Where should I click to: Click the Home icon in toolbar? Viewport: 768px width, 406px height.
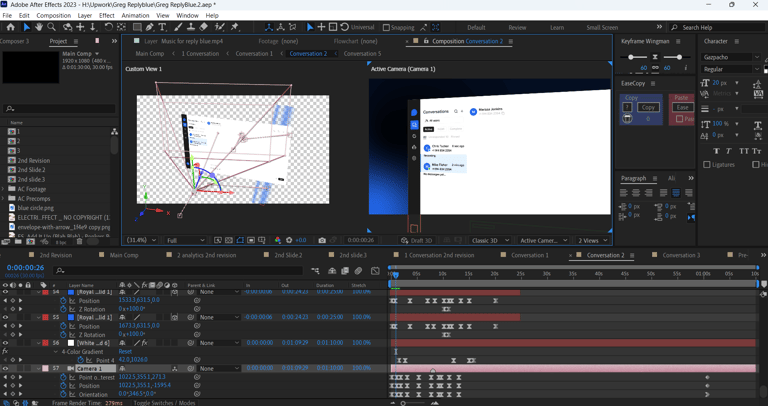click(10, 27)
